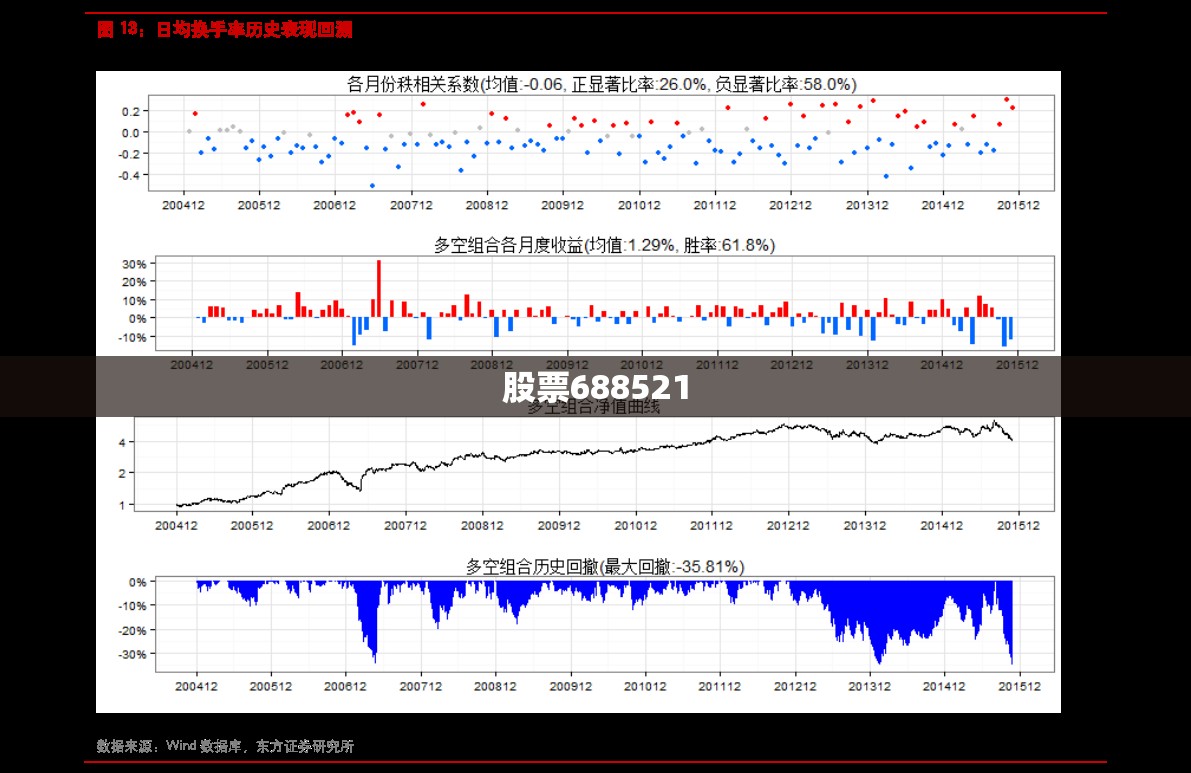Image resolution: width=1191 pixels, height=773 pixels.
Task: Click x-axis label '200612' under the net value curve
Action: [x=328, y=525]
